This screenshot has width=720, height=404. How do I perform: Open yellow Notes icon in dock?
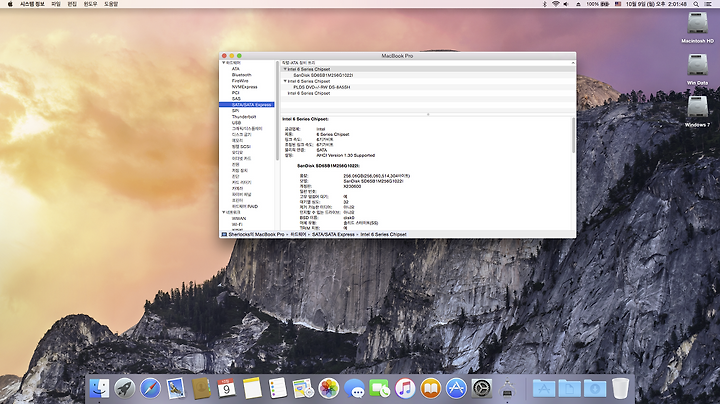(252, 388)
